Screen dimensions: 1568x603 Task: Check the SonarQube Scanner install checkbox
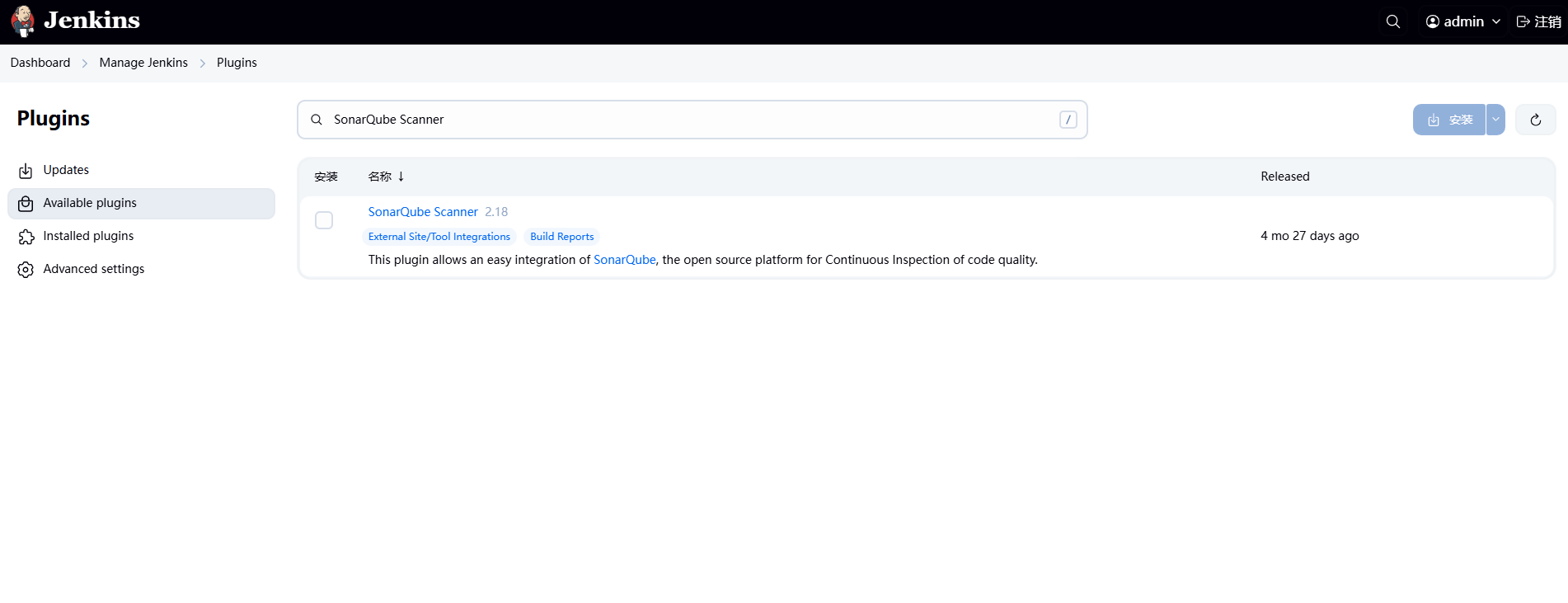324,220
